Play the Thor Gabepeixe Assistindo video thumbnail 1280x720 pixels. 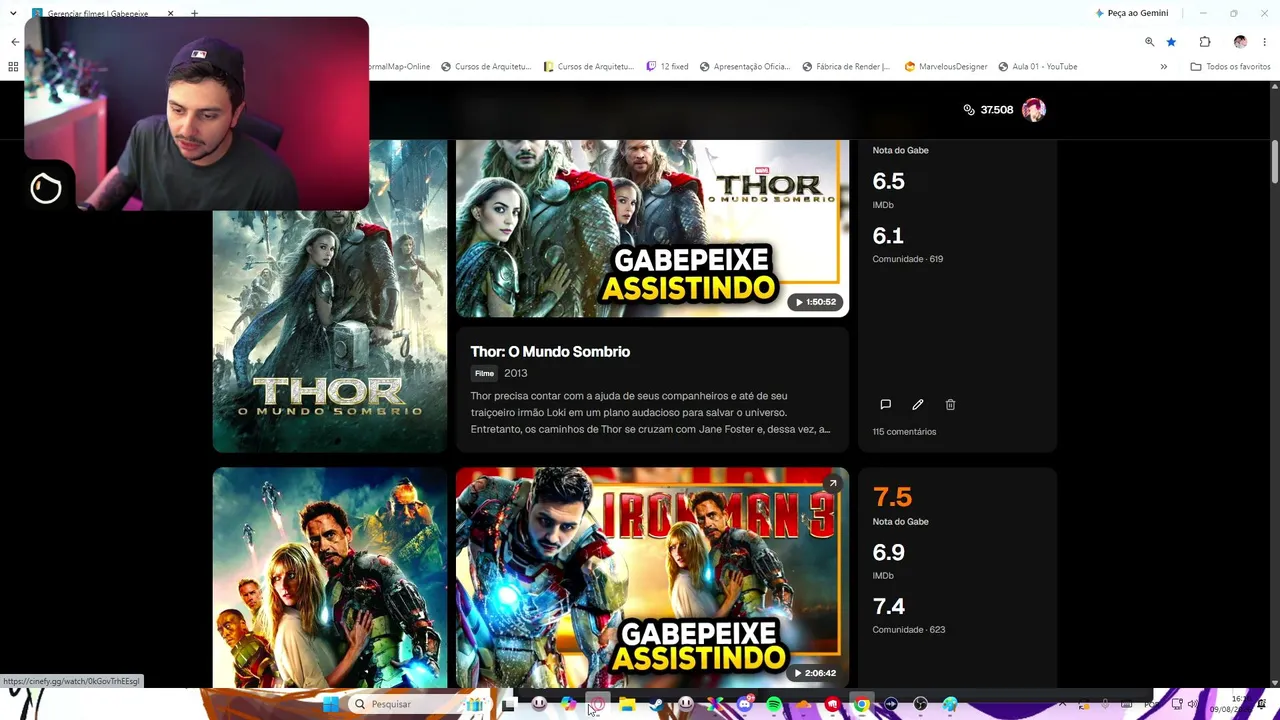(x=652, y=229)
